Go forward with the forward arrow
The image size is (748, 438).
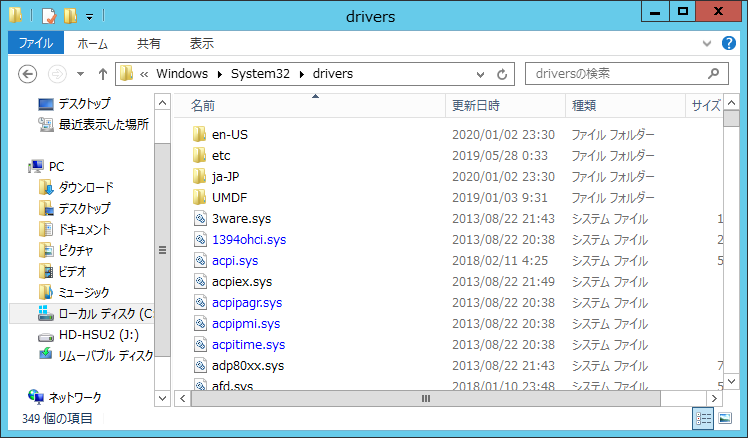pos(57,74)
